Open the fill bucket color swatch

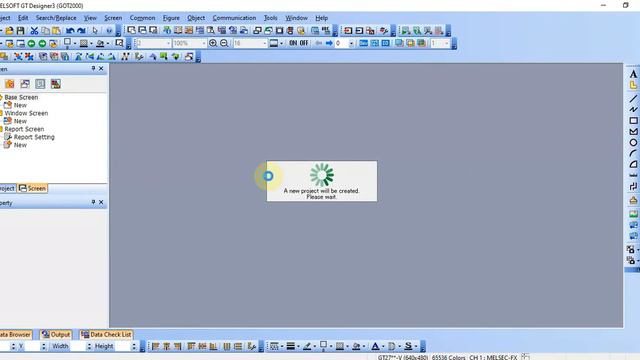pyautogui.click(x=356, y=347)
